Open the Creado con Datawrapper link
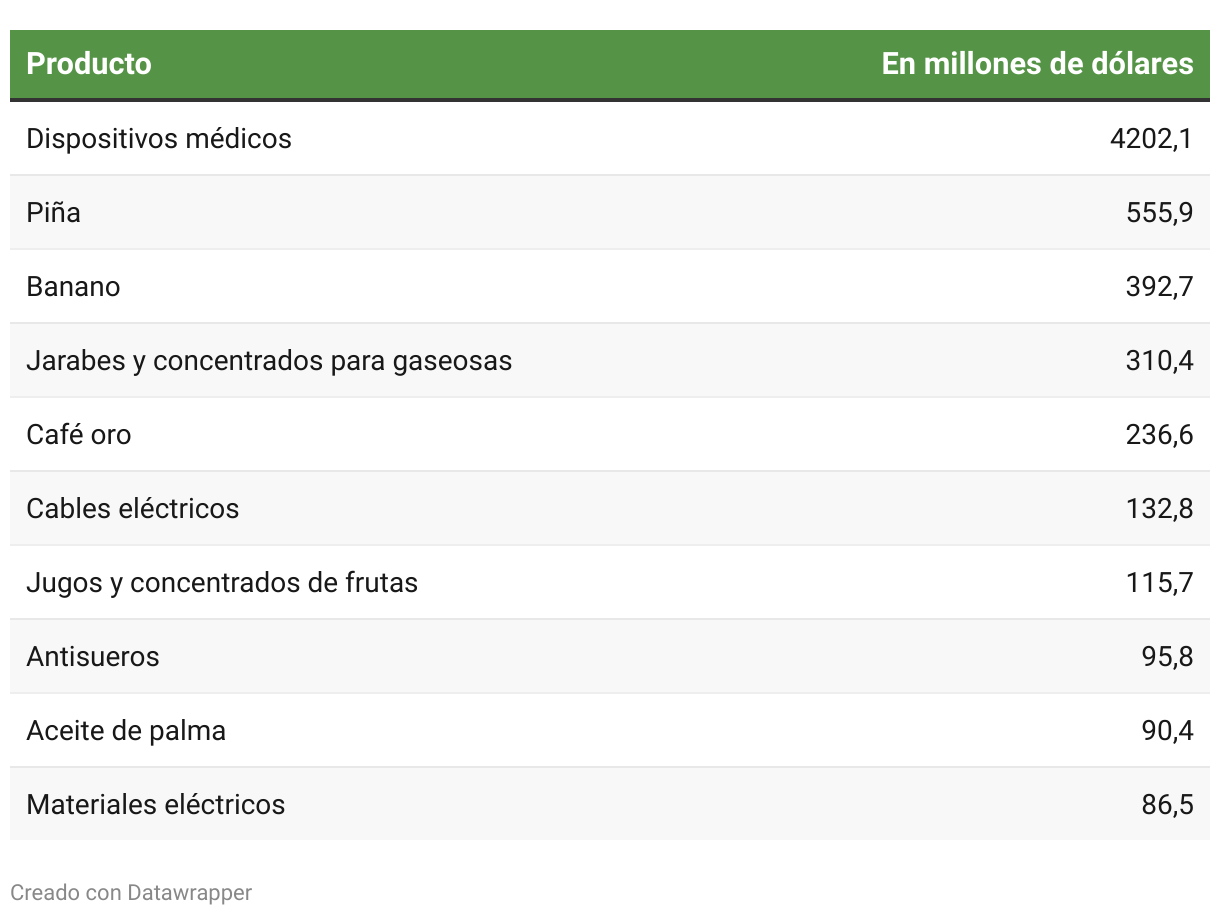Viewport: 1220px width, 916px height. click(131, 892)
